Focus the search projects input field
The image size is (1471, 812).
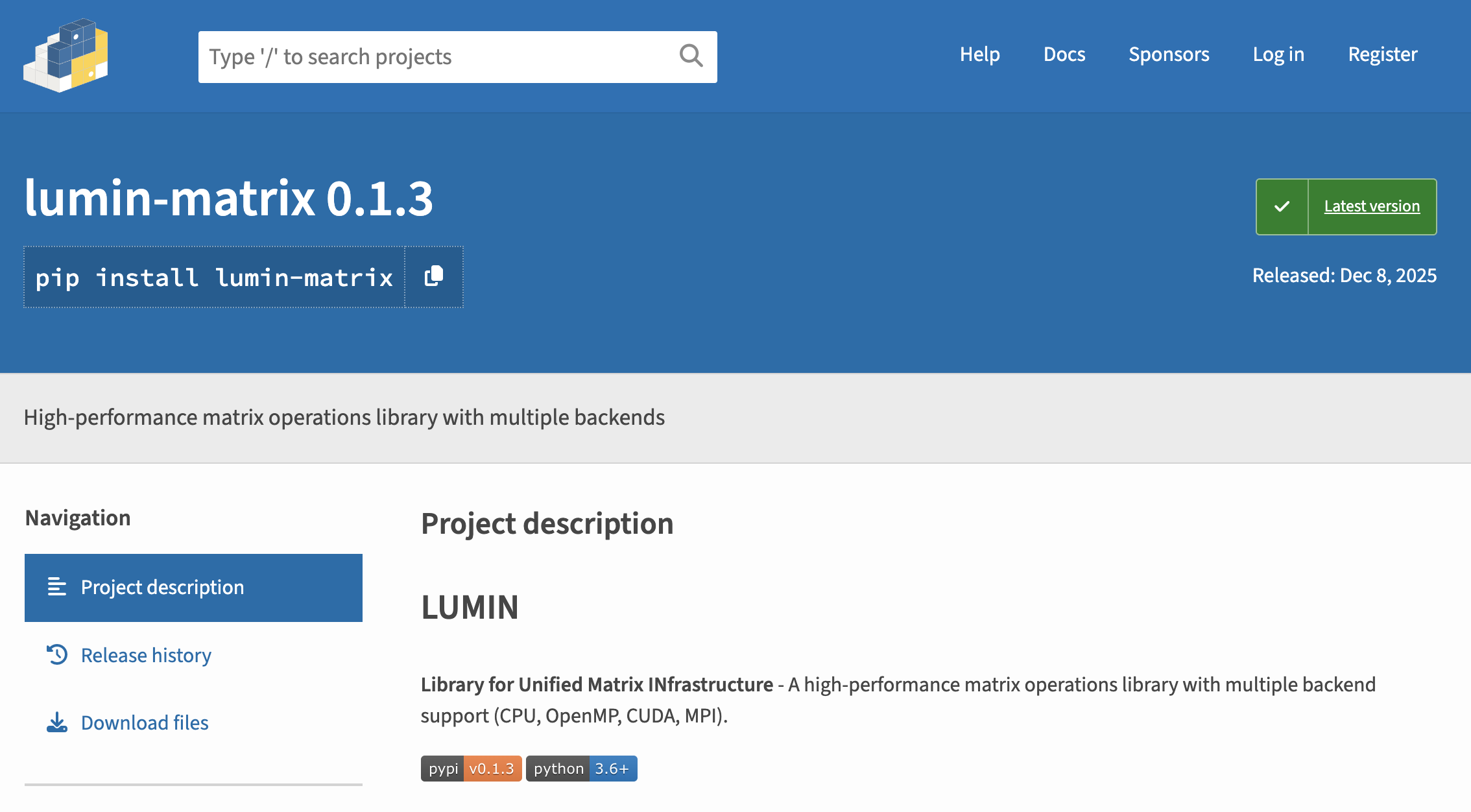click(x=458, y=57)
